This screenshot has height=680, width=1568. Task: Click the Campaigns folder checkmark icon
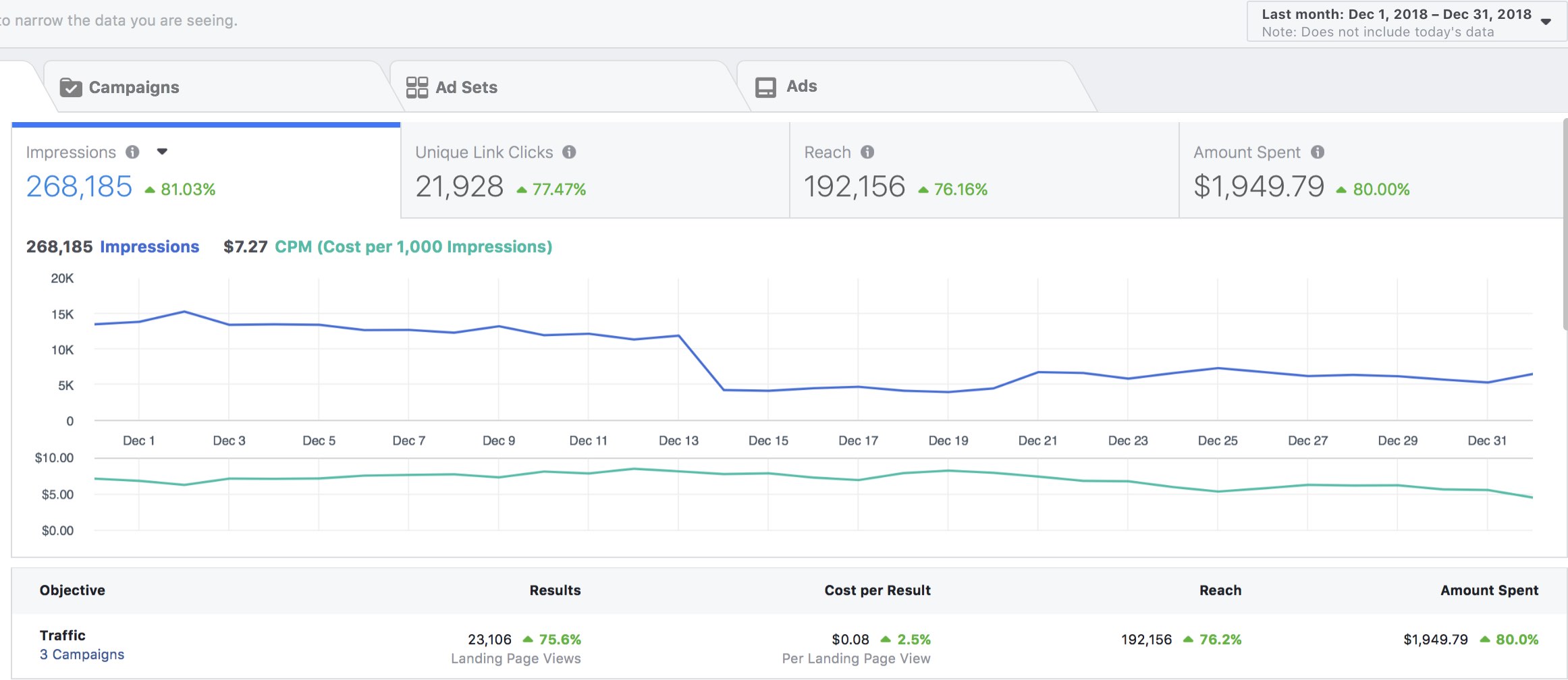tap(71, 88)
